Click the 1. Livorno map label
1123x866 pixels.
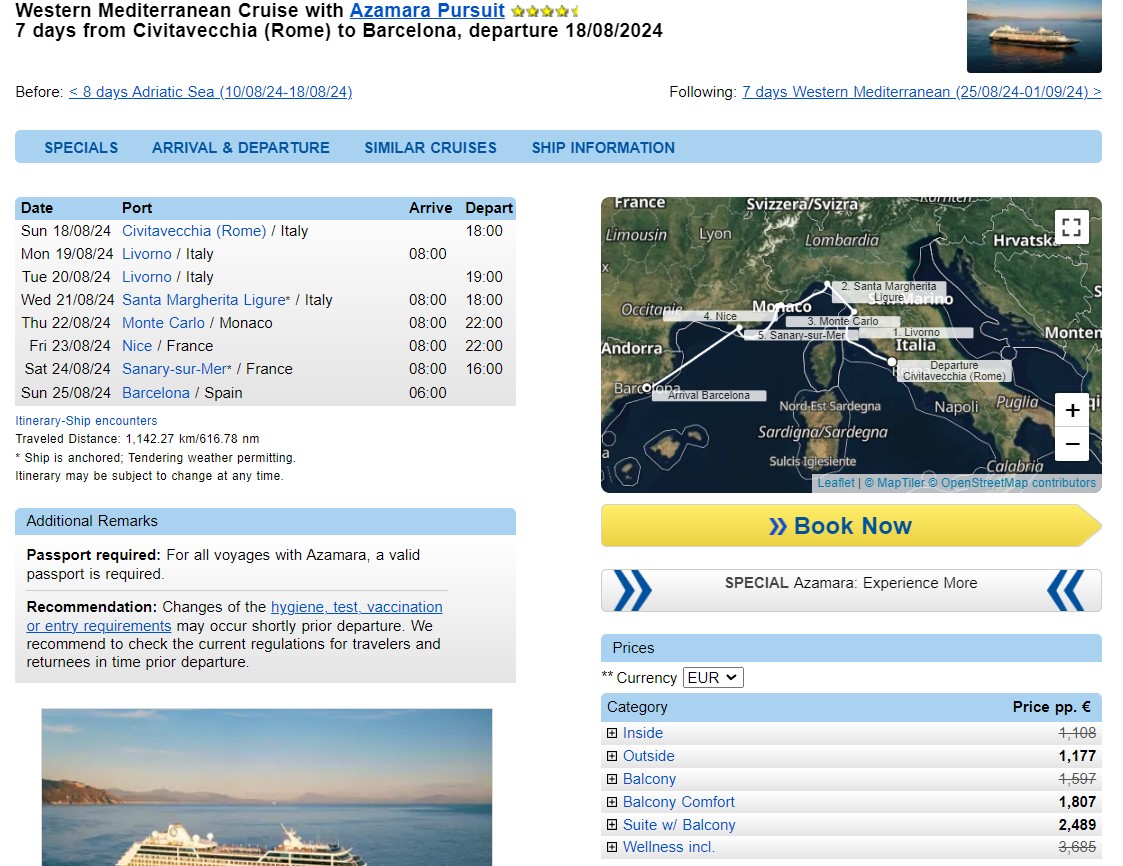click(916, 332)
